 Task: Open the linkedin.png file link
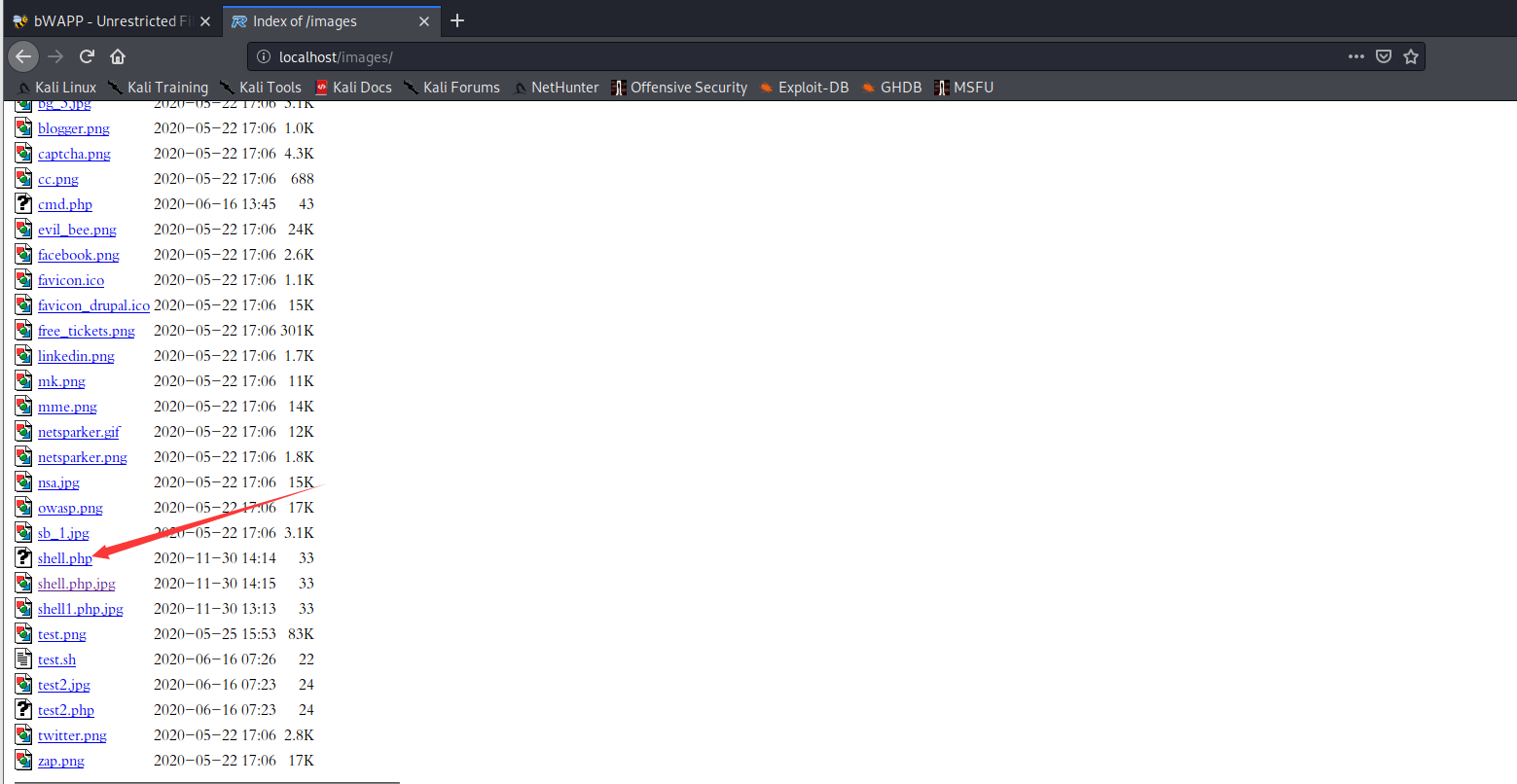click(x=76, y=356)
